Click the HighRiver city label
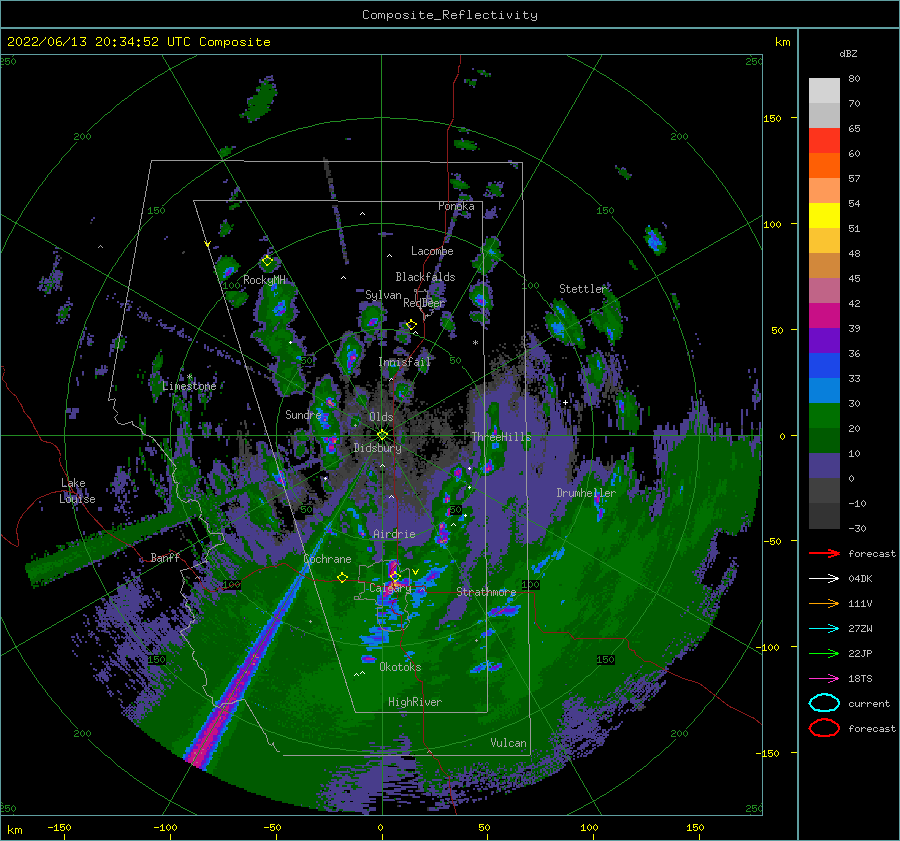900x841 pixels. click(x=415, y=702)
